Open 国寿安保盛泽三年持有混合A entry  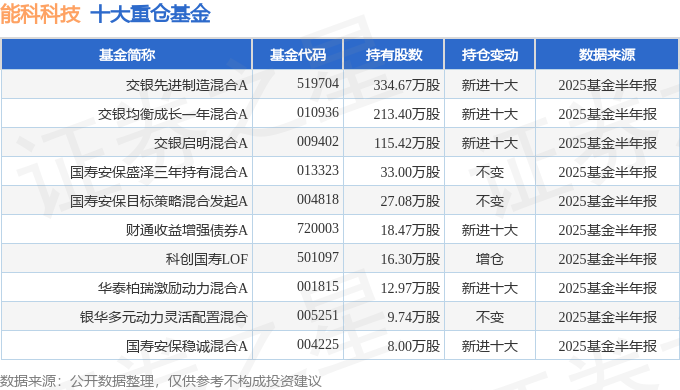point(159,172)
